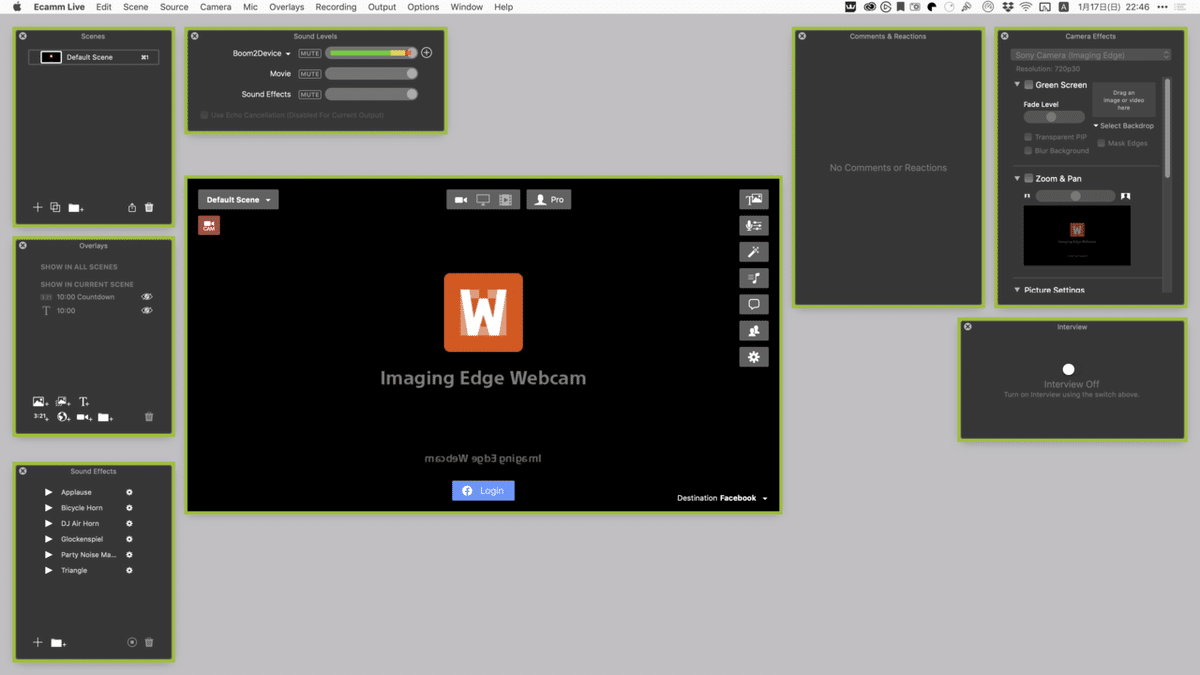This screenshot has height=675, width=1200.
Task: Enable the Zoom & Pan checkbox
Action: [1028, 178]
